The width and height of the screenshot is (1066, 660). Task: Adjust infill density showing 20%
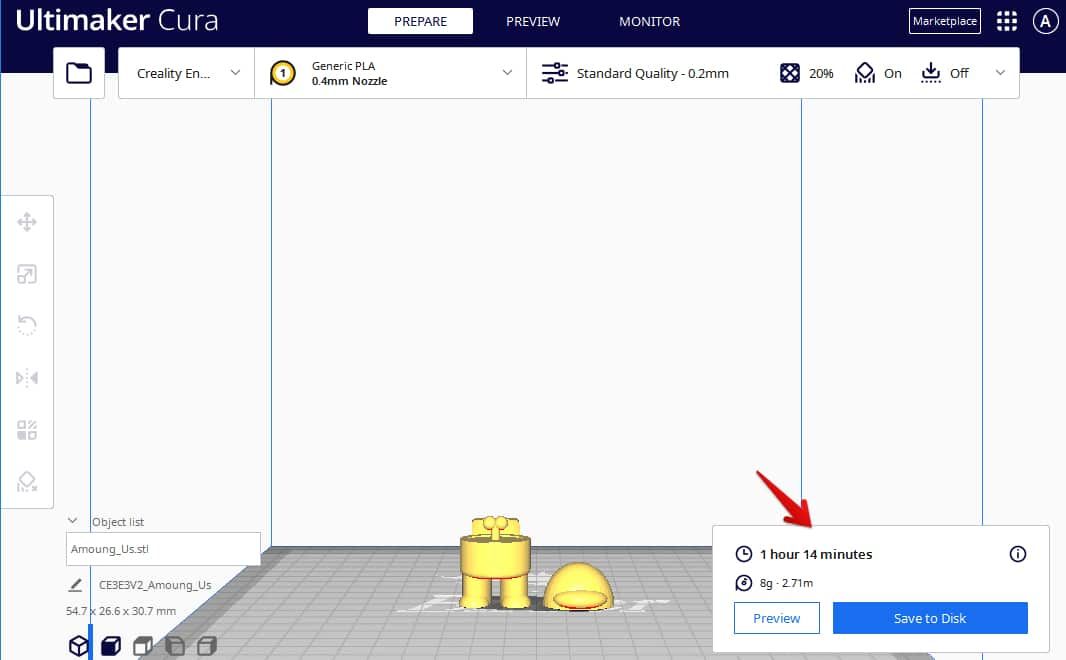click(x=806, y=72)
